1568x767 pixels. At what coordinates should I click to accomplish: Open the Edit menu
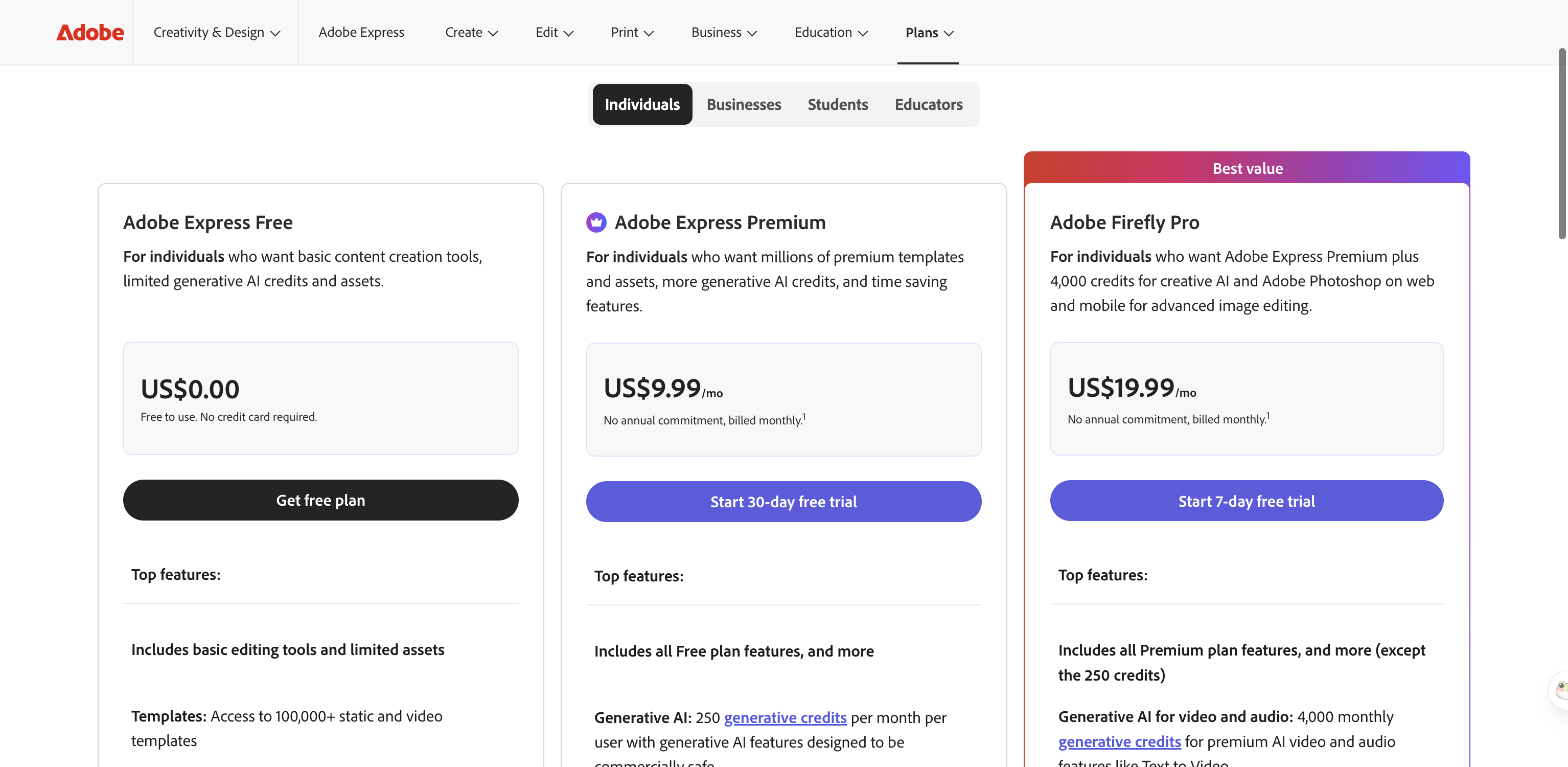[554, 32]
